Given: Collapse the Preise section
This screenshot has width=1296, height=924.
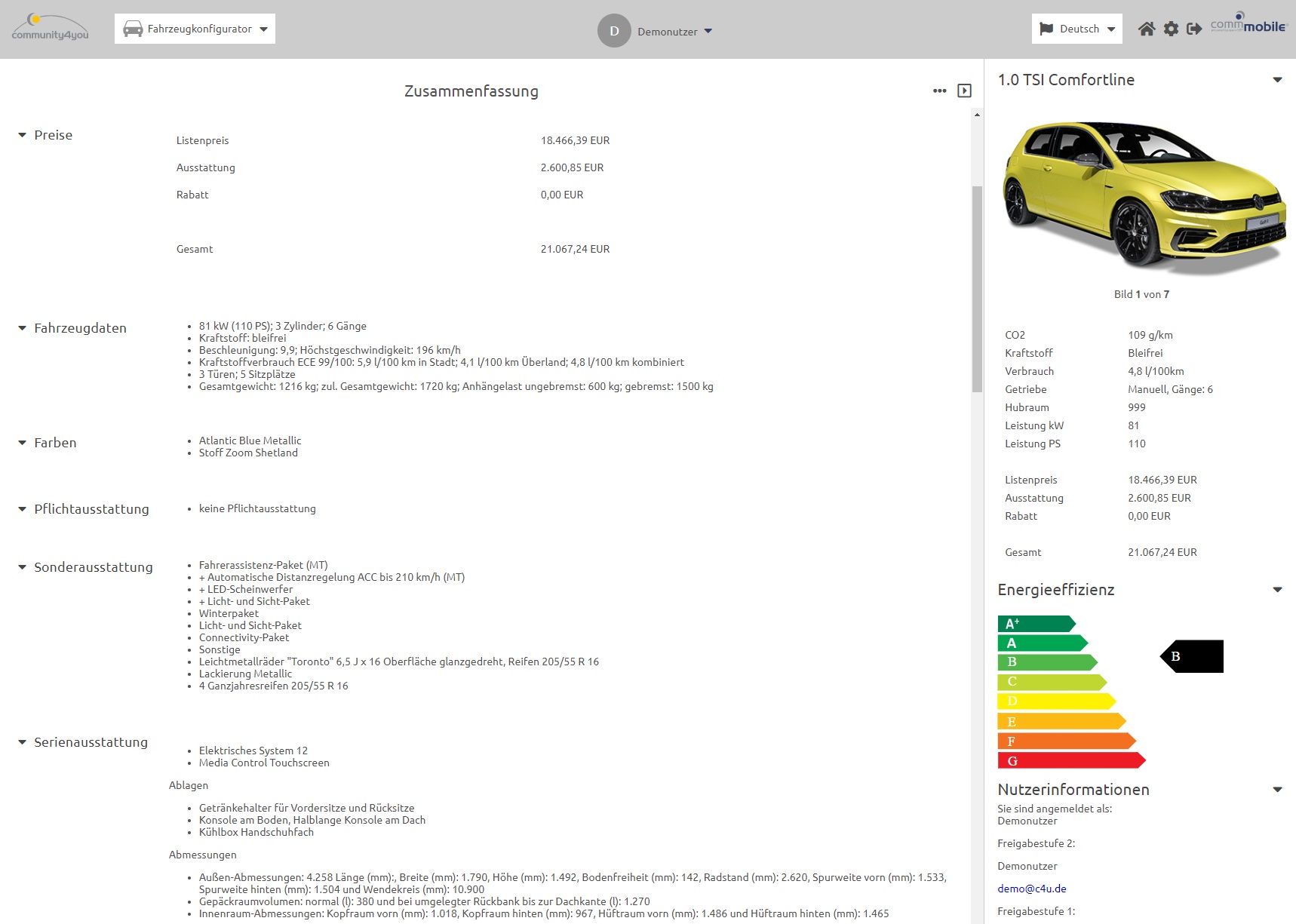Looking at the screenshot, I should point(22,135).
